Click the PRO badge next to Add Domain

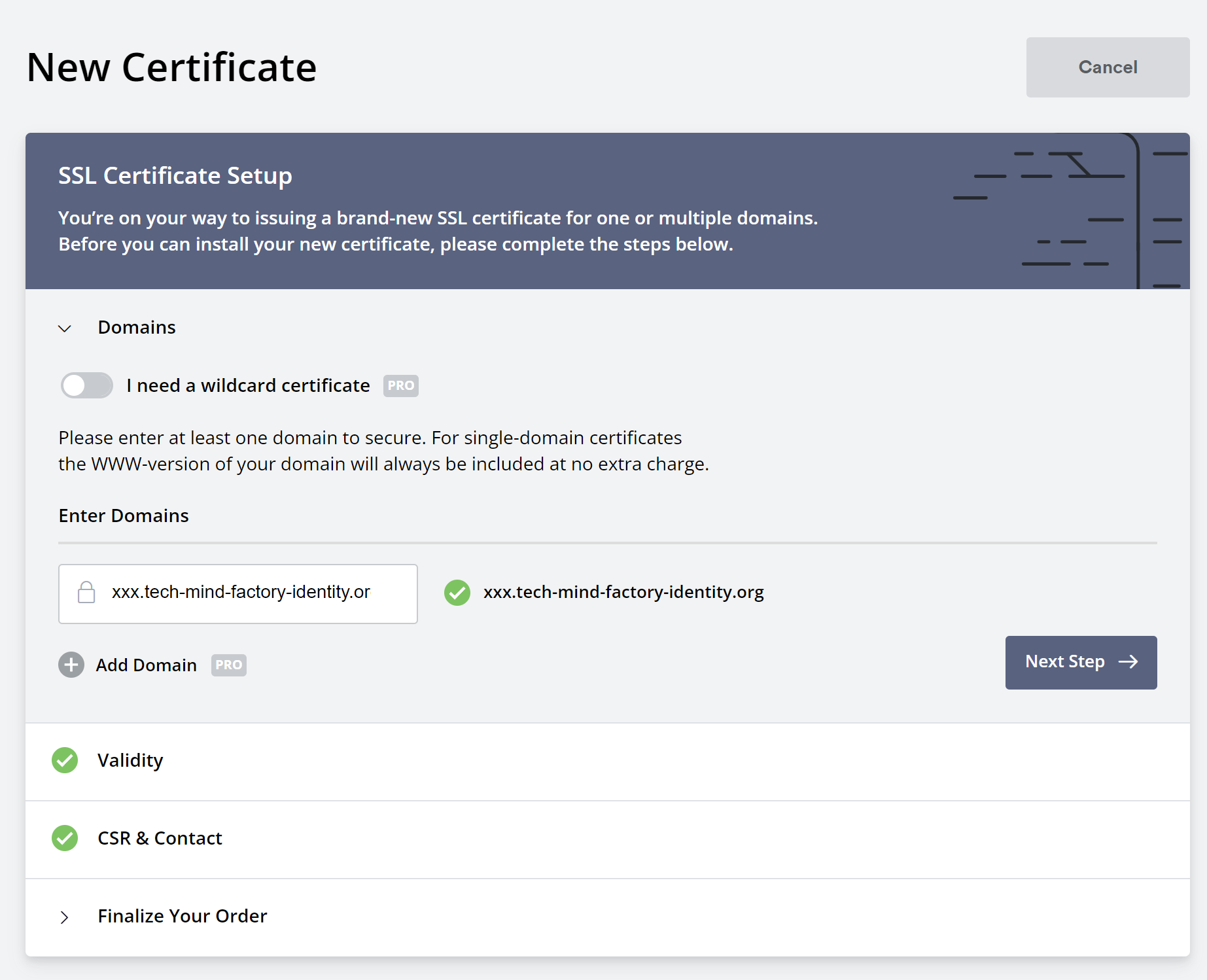point(228,665)
